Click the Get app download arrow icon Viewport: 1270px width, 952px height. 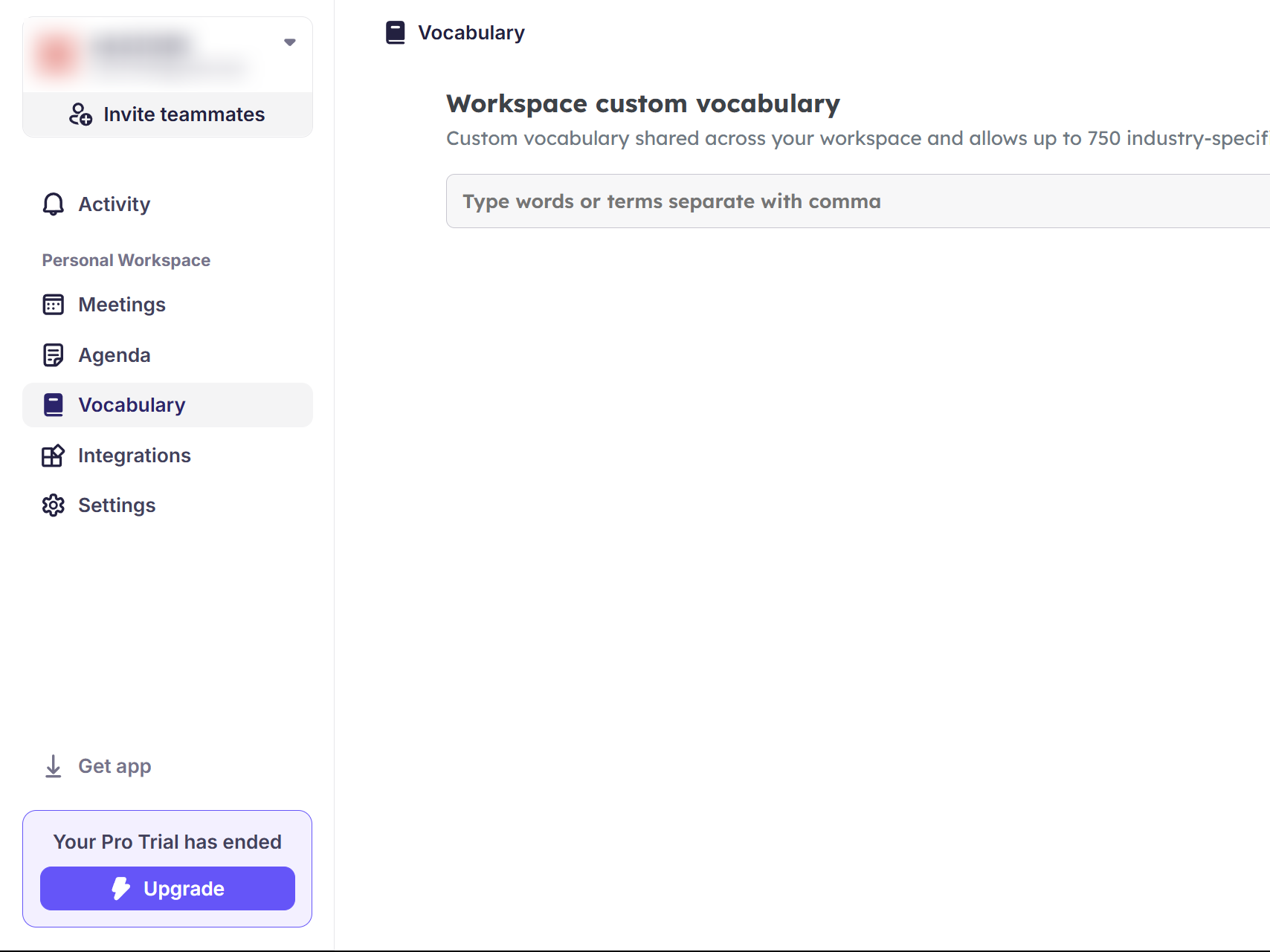tap(54, 766)
